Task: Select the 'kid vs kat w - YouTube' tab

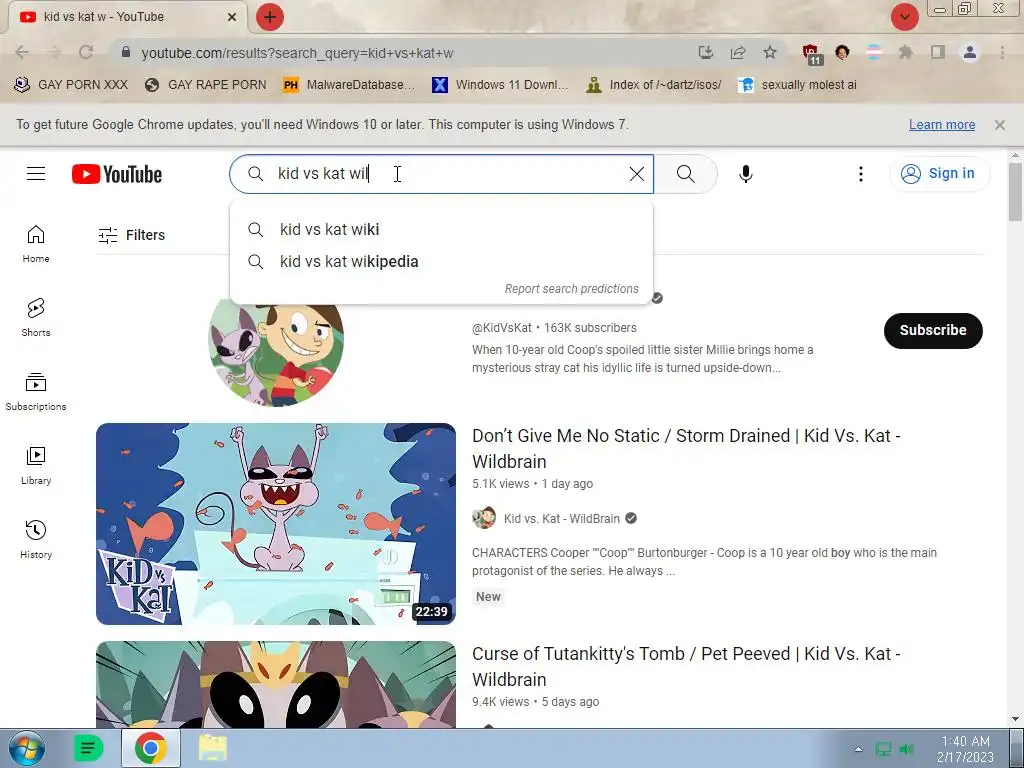Action: coord(127,17)
